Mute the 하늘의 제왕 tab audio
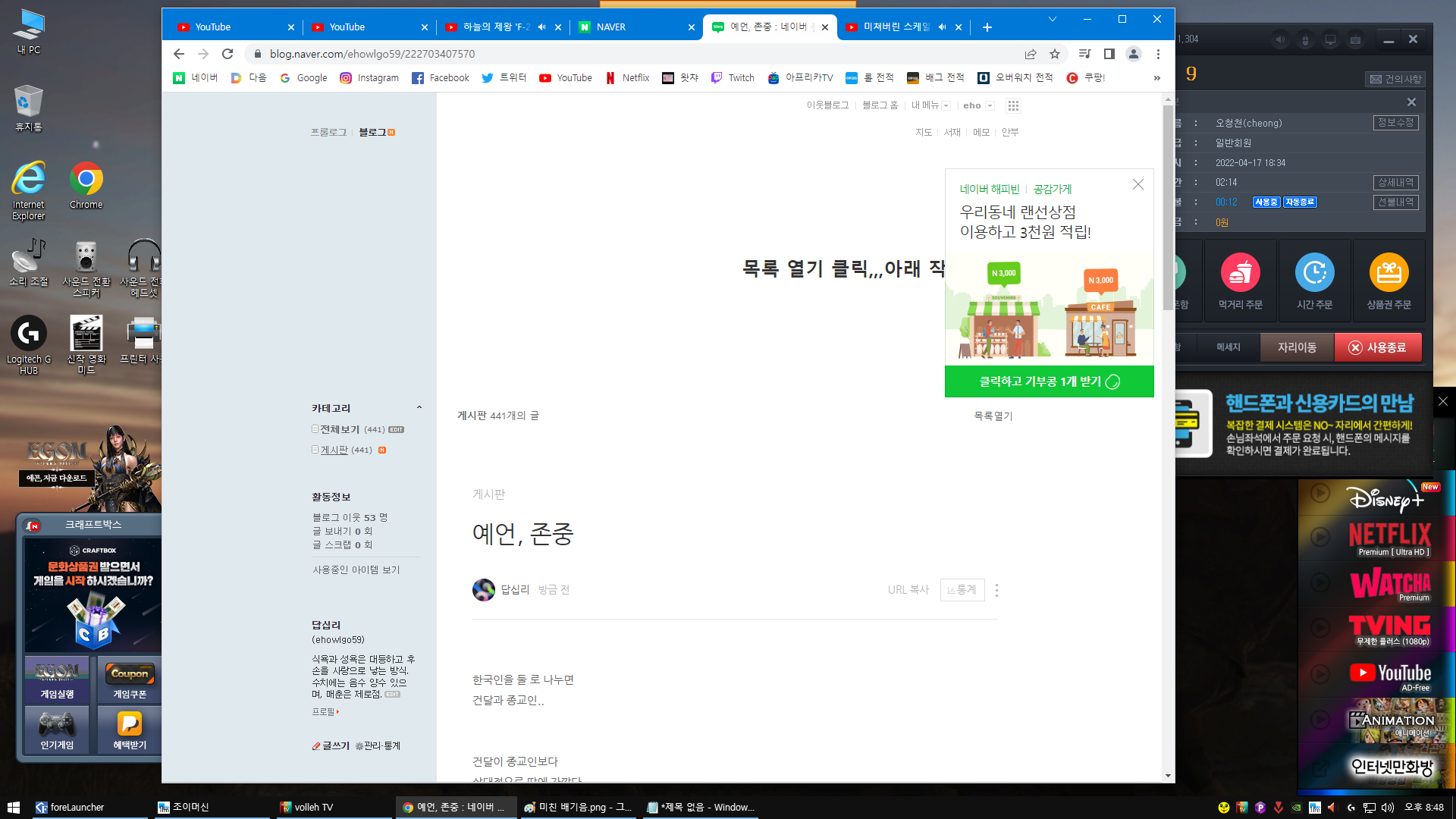 [541, 27]
